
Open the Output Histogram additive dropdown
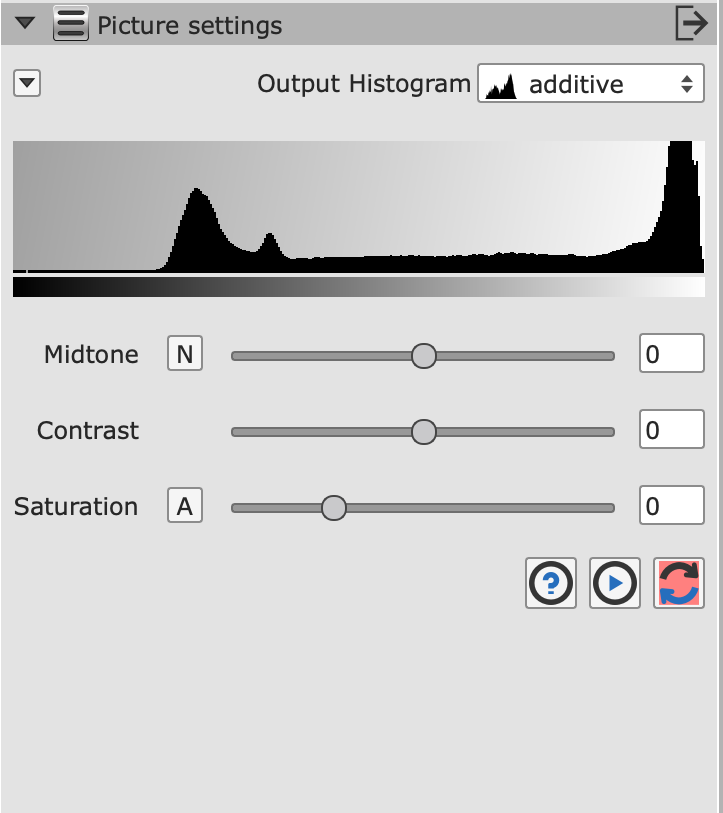[x=590, y=85]
